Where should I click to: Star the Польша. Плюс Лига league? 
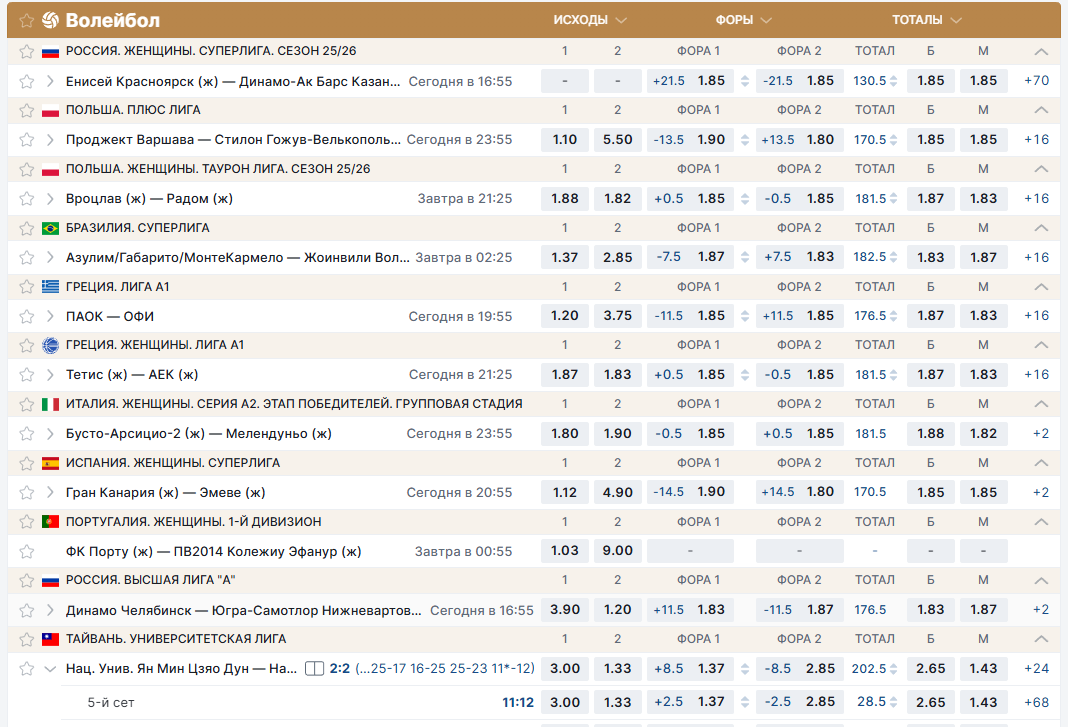point(27,110)
